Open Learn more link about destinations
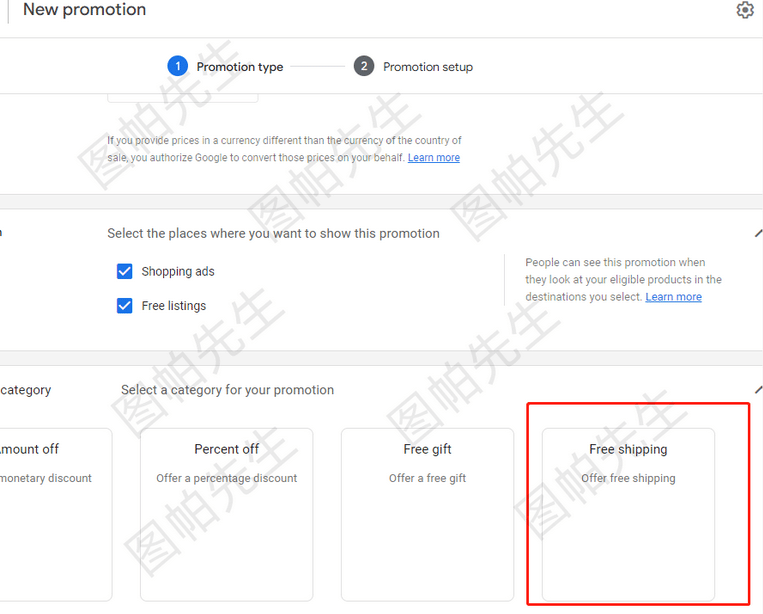 673,297
